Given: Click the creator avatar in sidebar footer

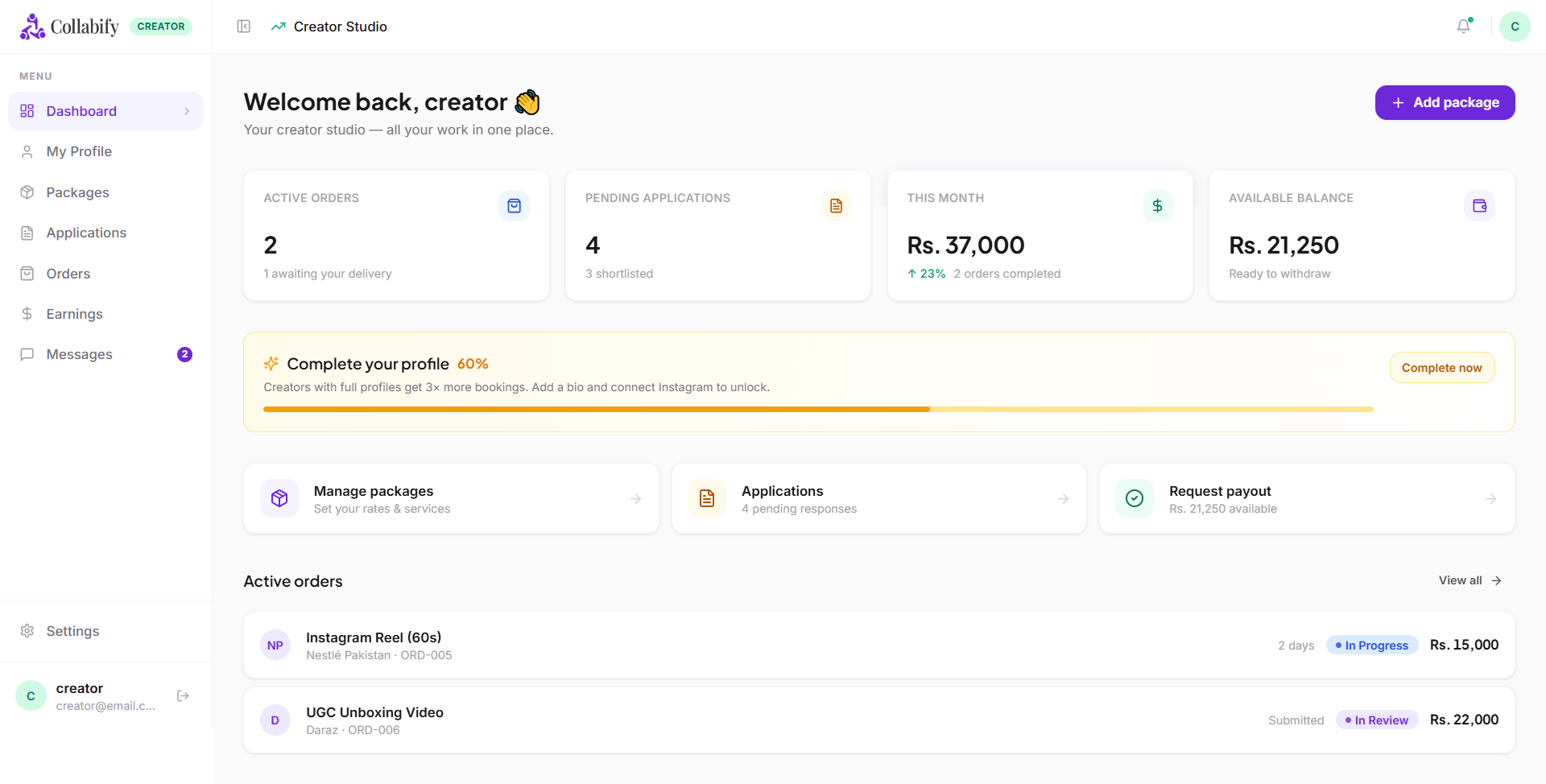Looking at the screenshot, I should 31,695.
